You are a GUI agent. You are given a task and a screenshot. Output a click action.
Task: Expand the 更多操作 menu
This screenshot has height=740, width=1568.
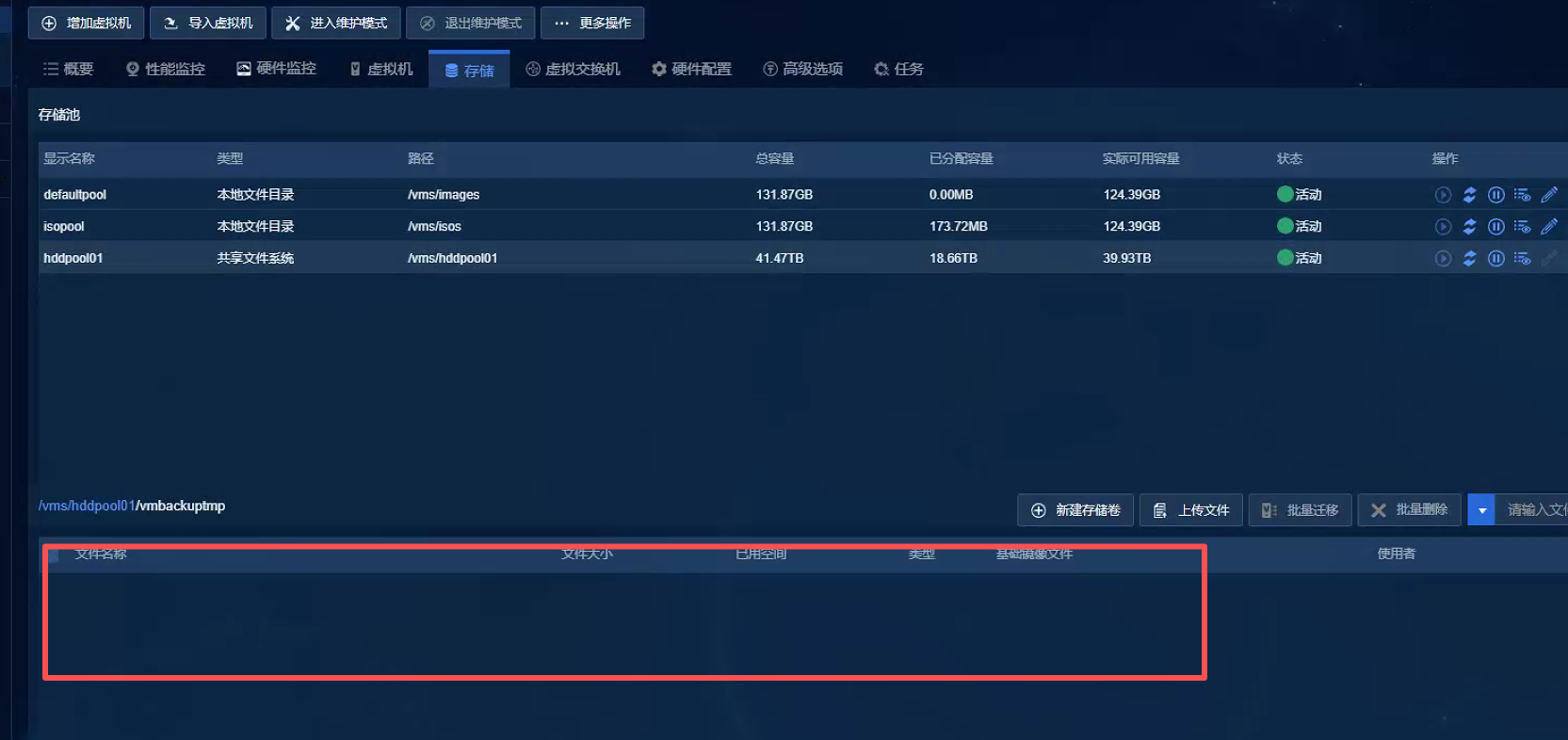pos(592,23)
